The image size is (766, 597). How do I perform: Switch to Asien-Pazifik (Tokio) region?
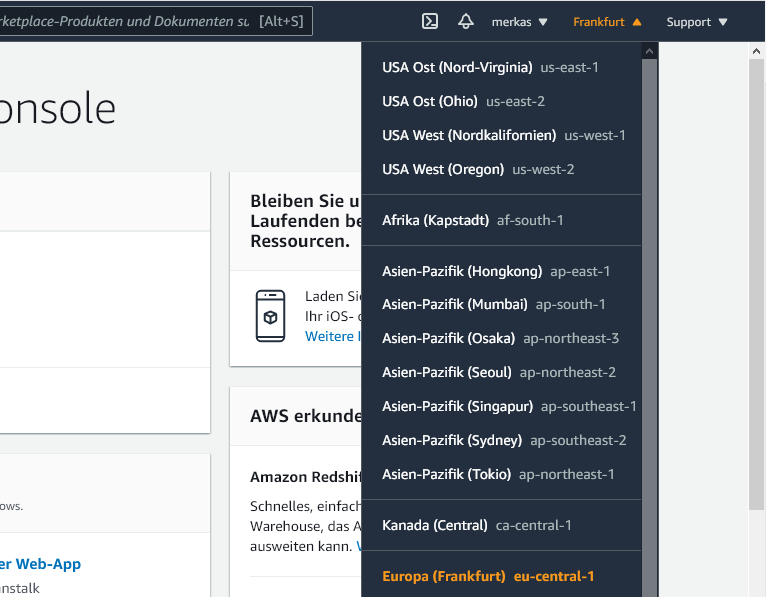tap(498, 475)
